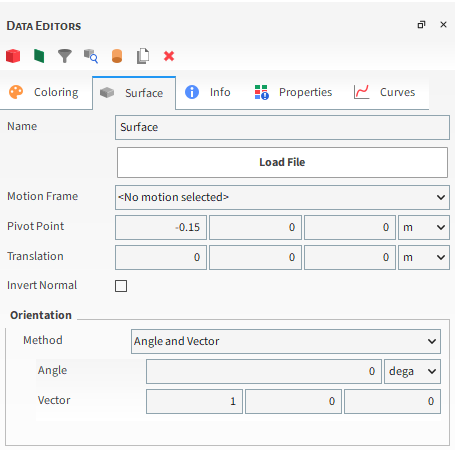Click Translation Z value field
This screenshot has height=450, width=455.
pyautogui.click(x=350, y=257)
